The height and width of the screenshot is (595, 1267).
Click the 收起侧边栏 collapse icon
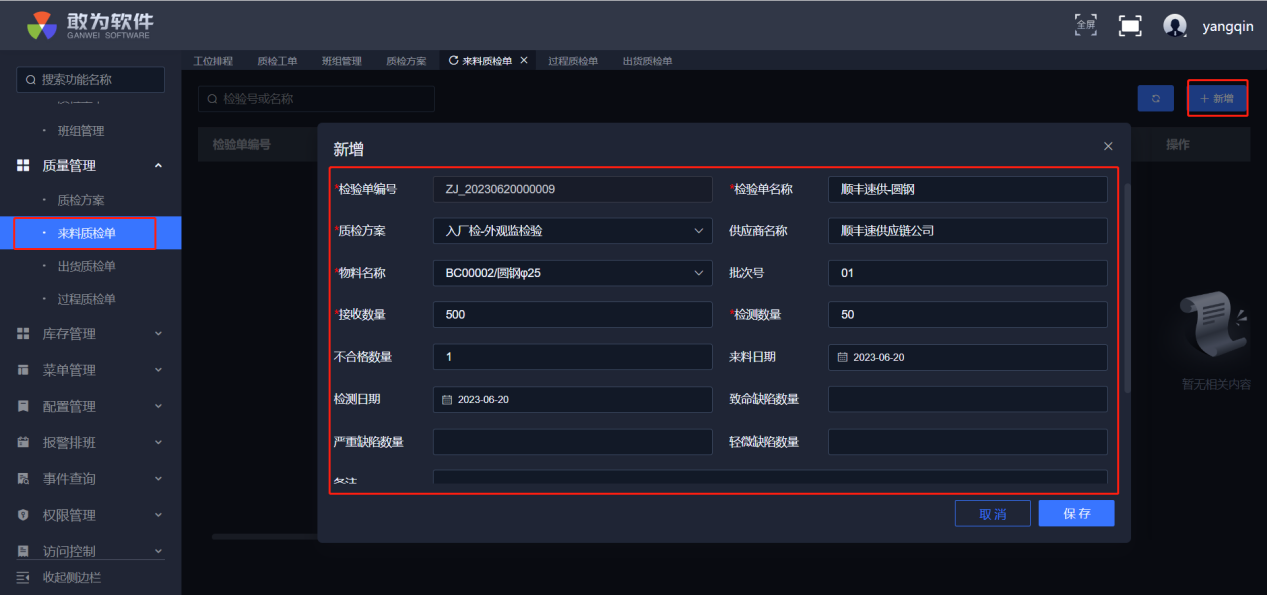tap(23, 577)
